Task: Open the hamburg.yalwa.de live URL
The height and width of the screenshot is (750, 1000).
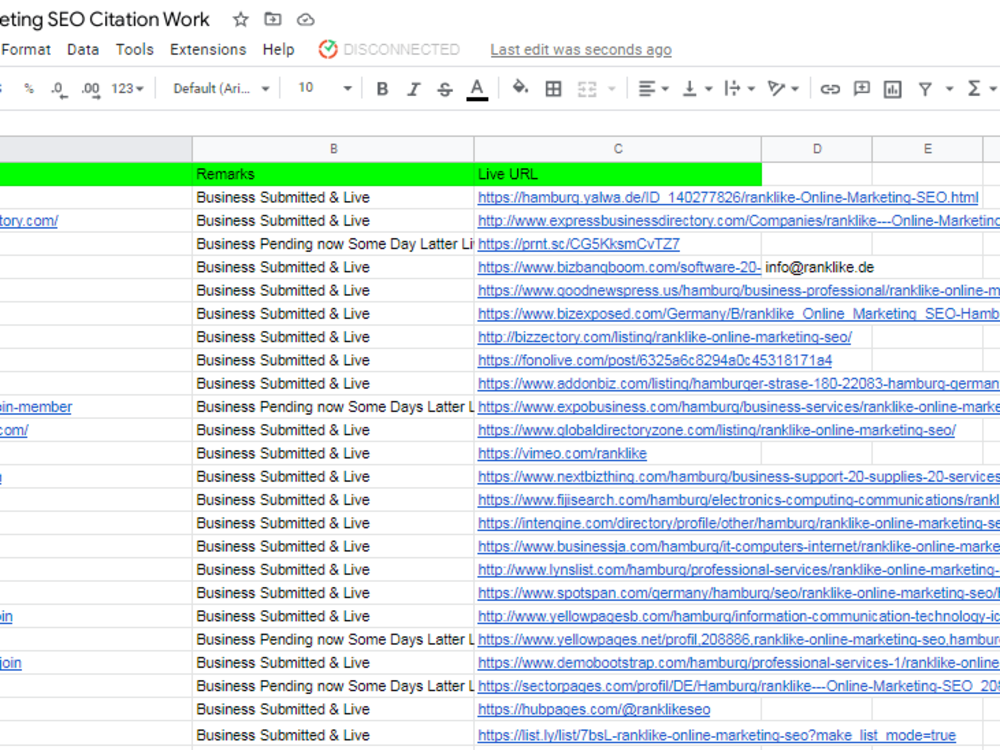Action: (x=728, y=198)
